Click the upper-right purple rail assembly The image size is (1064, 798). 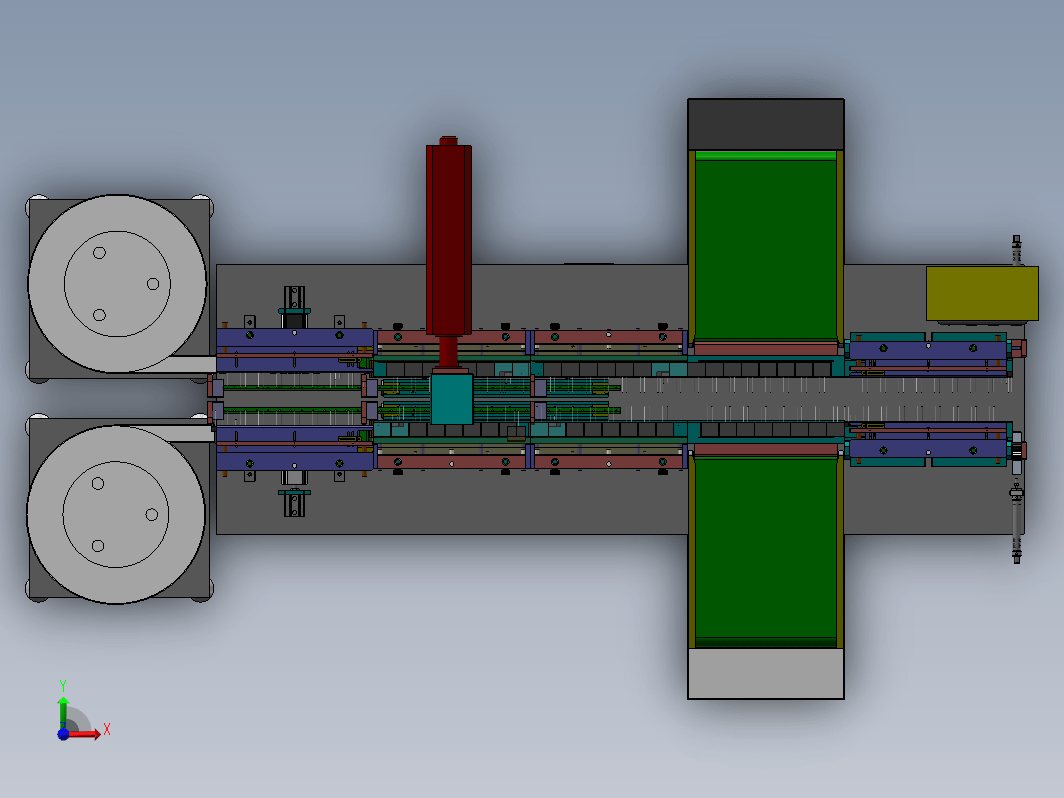pyautogui.click(x=928, y=352)
